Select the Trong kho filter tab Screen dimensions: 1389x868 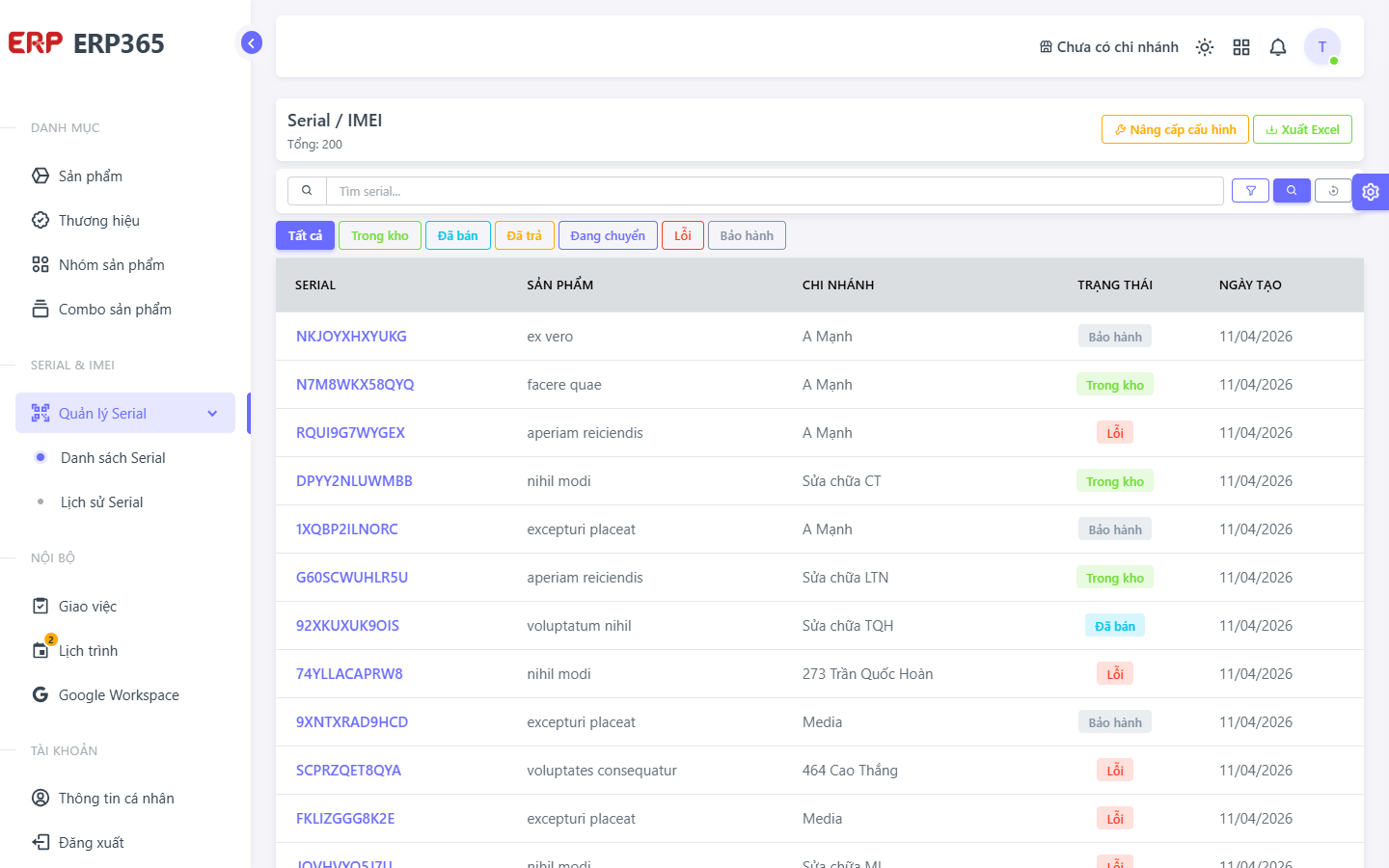coord(380,235)
